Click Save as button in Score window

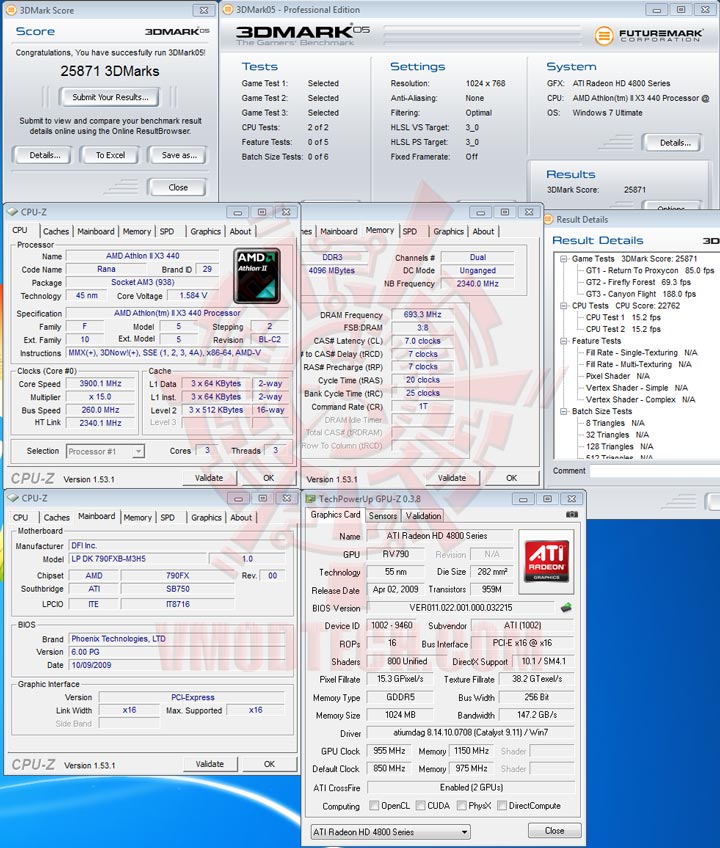point(179,155)
